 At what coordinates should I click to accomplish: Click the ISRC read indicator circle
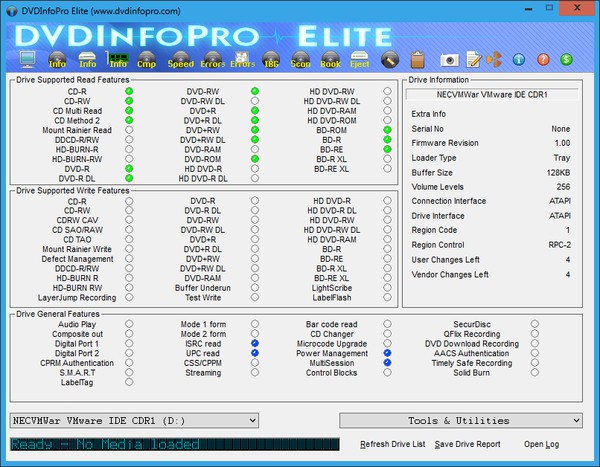pos(255,343)
